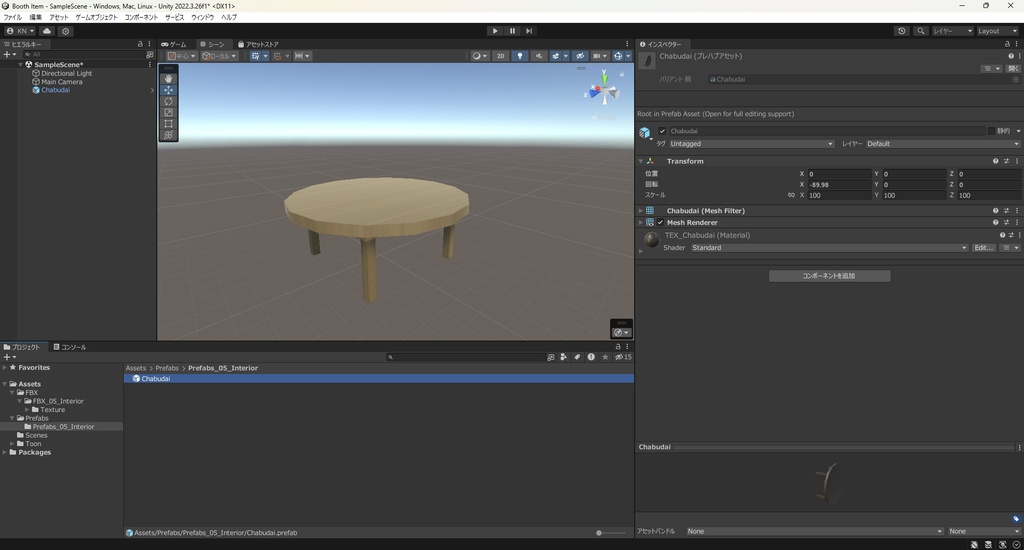Expand the Chabudai Mesh Filter component
Viewport: 1024px width, 550px height.
pos(641,211)
